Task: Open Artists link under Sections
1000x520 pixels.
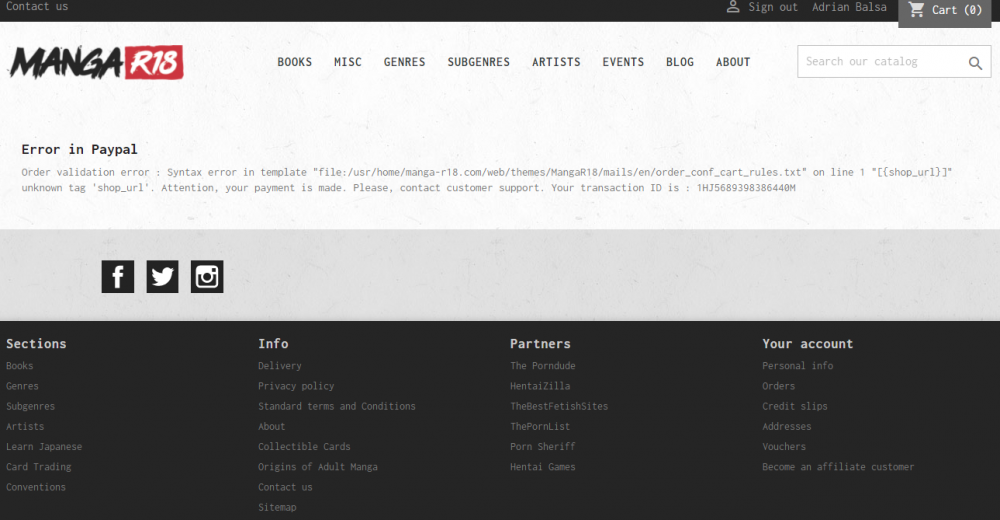Action: (x=25, y=426)
